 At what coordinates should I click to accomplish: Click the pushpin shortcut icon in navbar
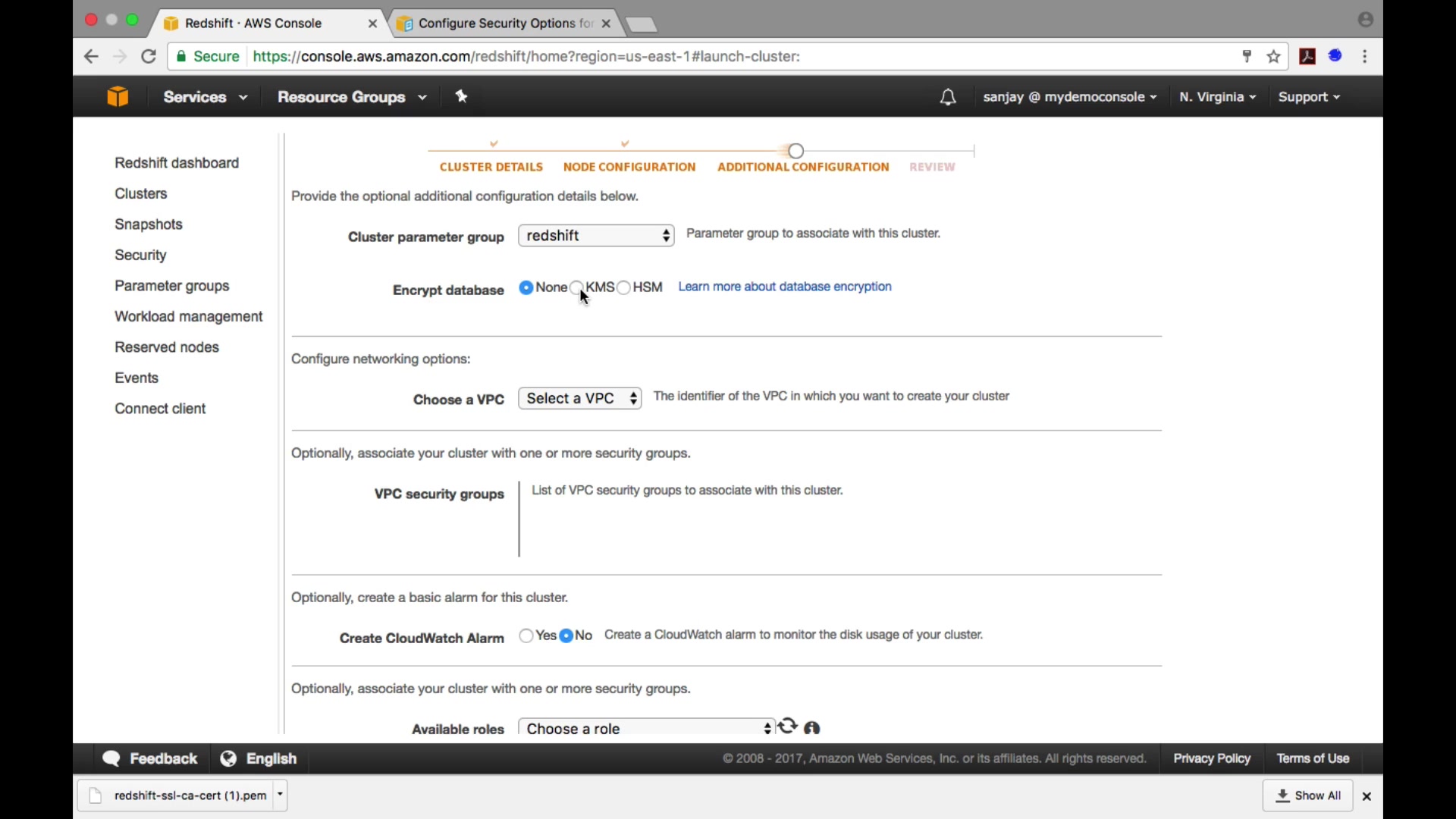pyautogui.click(x=462, y=96)
